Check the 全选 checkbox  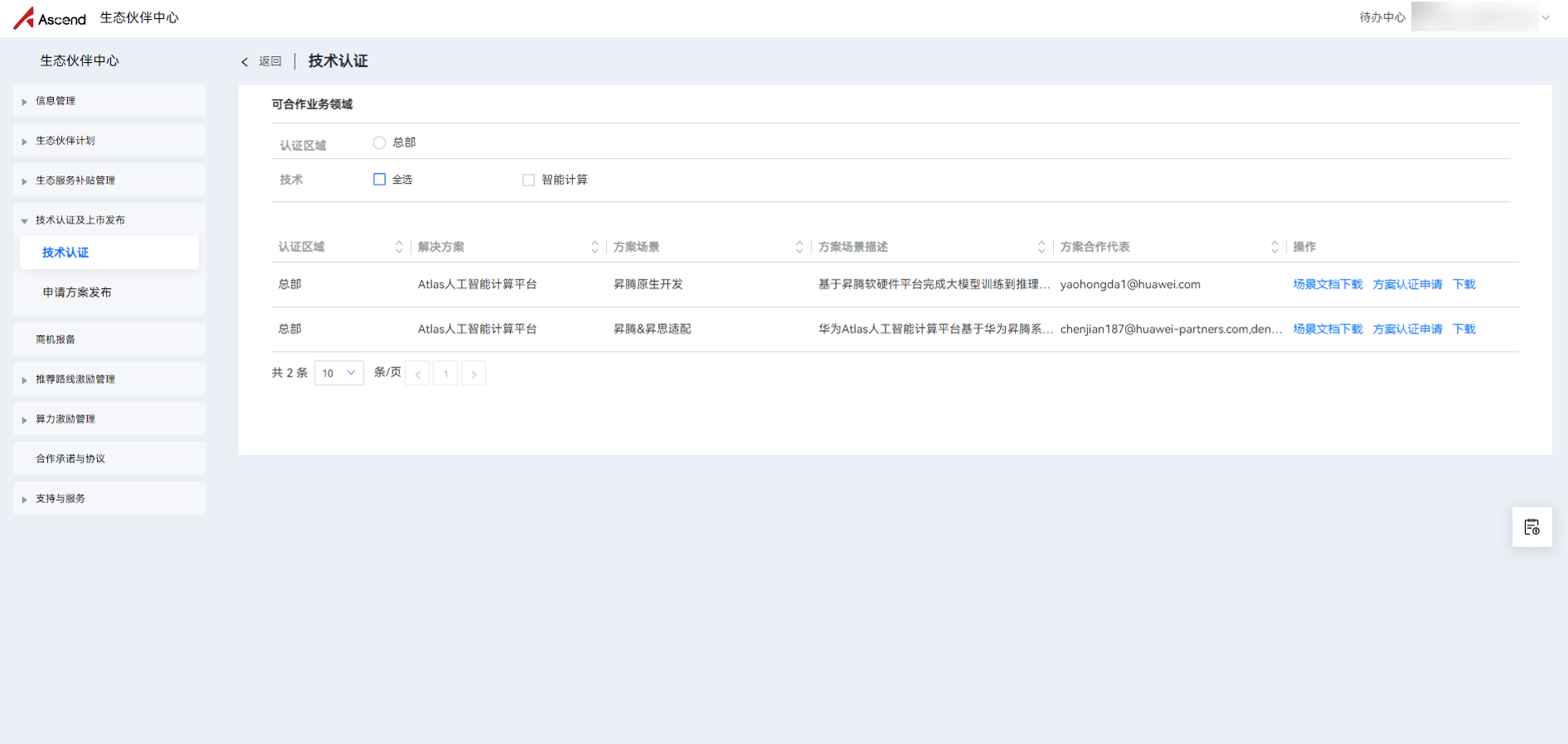coord(379,180)
